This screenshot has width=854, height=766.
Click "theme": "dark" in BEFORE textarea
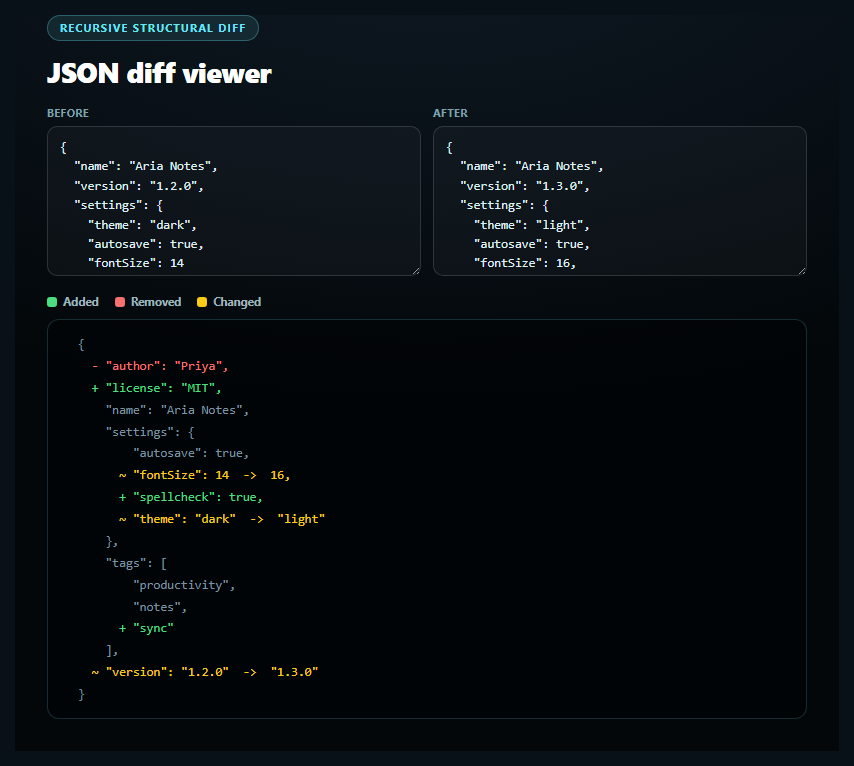142,225
